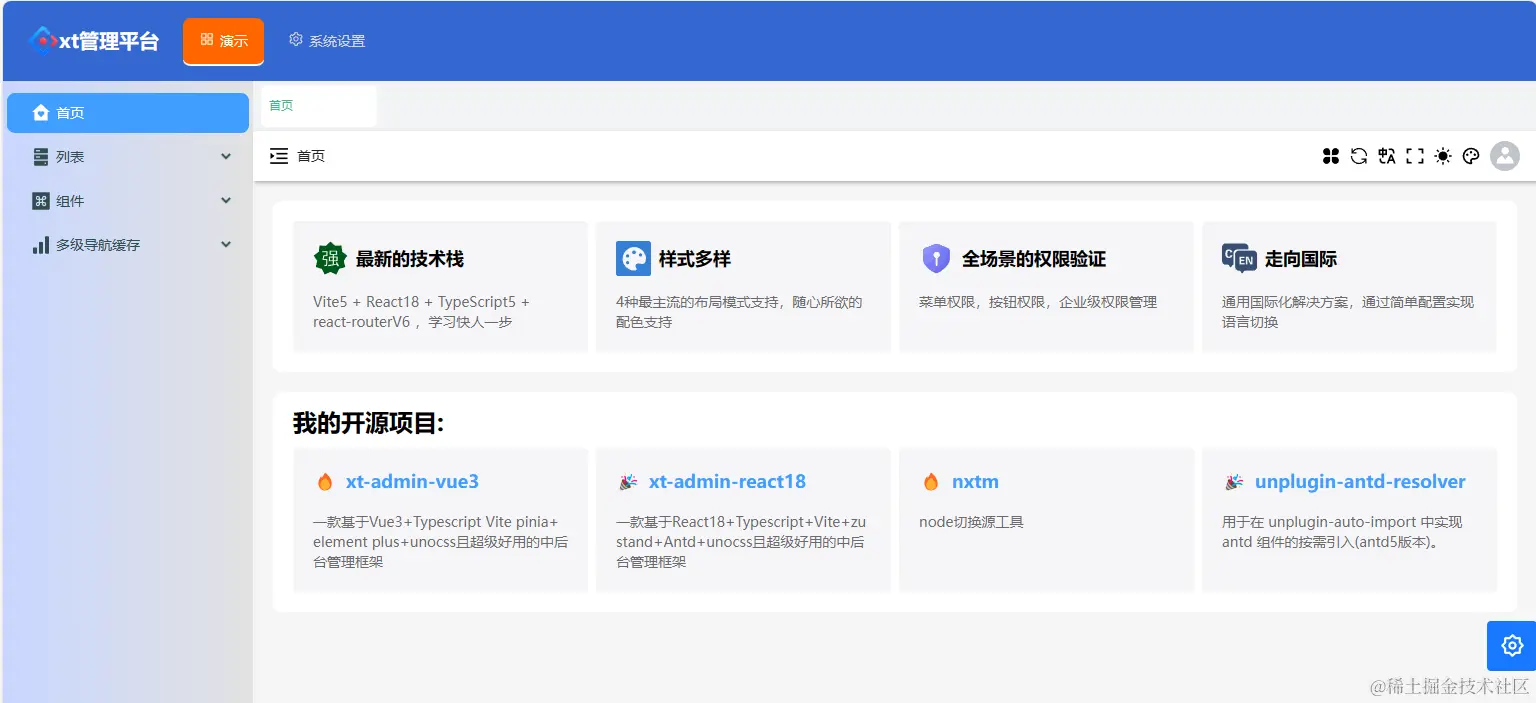
Task: Select 首页 in the left sidebar
Action: (128, 113)
